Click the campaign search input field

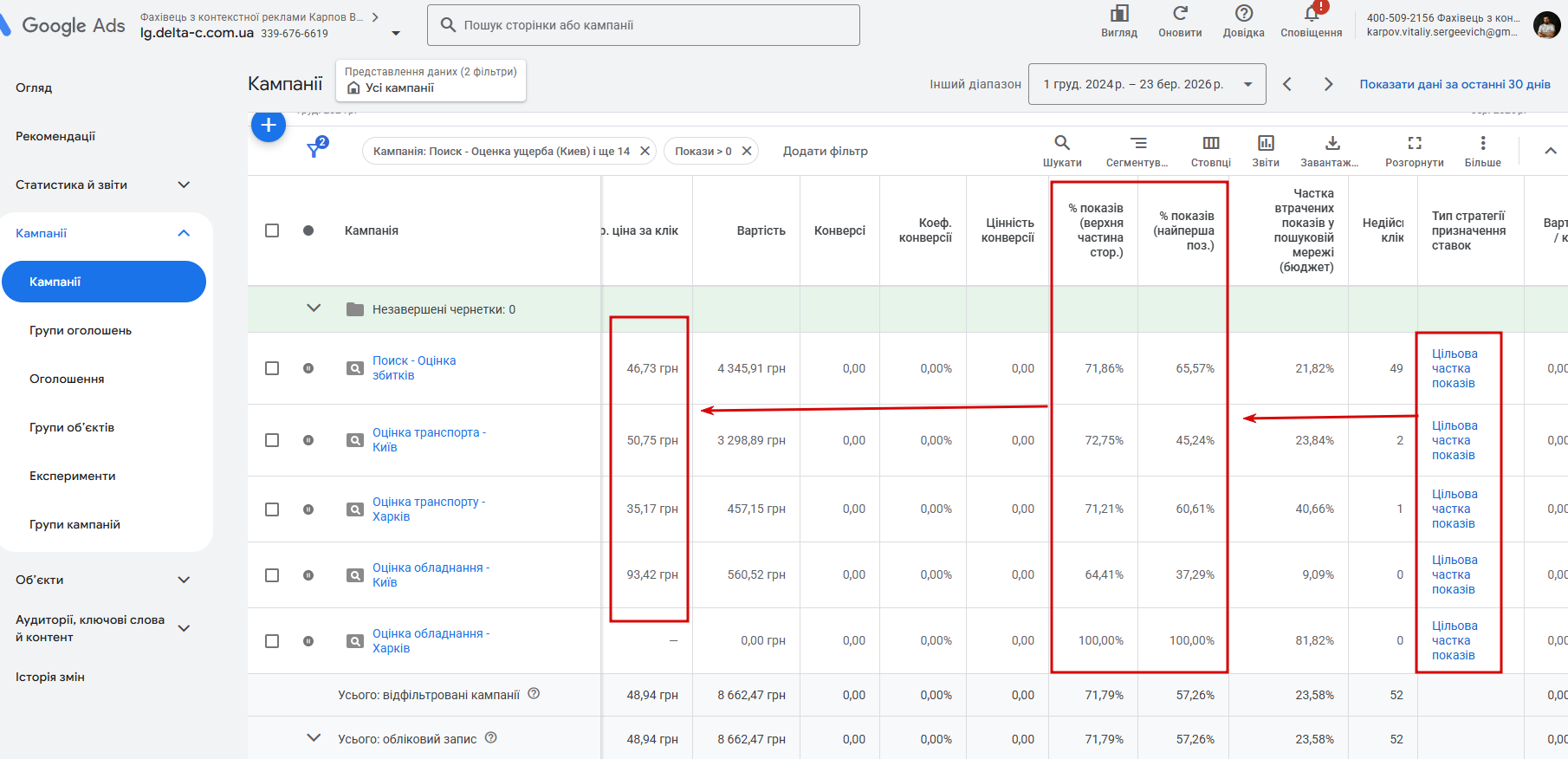pyautogui.click(x=643, y=25)
